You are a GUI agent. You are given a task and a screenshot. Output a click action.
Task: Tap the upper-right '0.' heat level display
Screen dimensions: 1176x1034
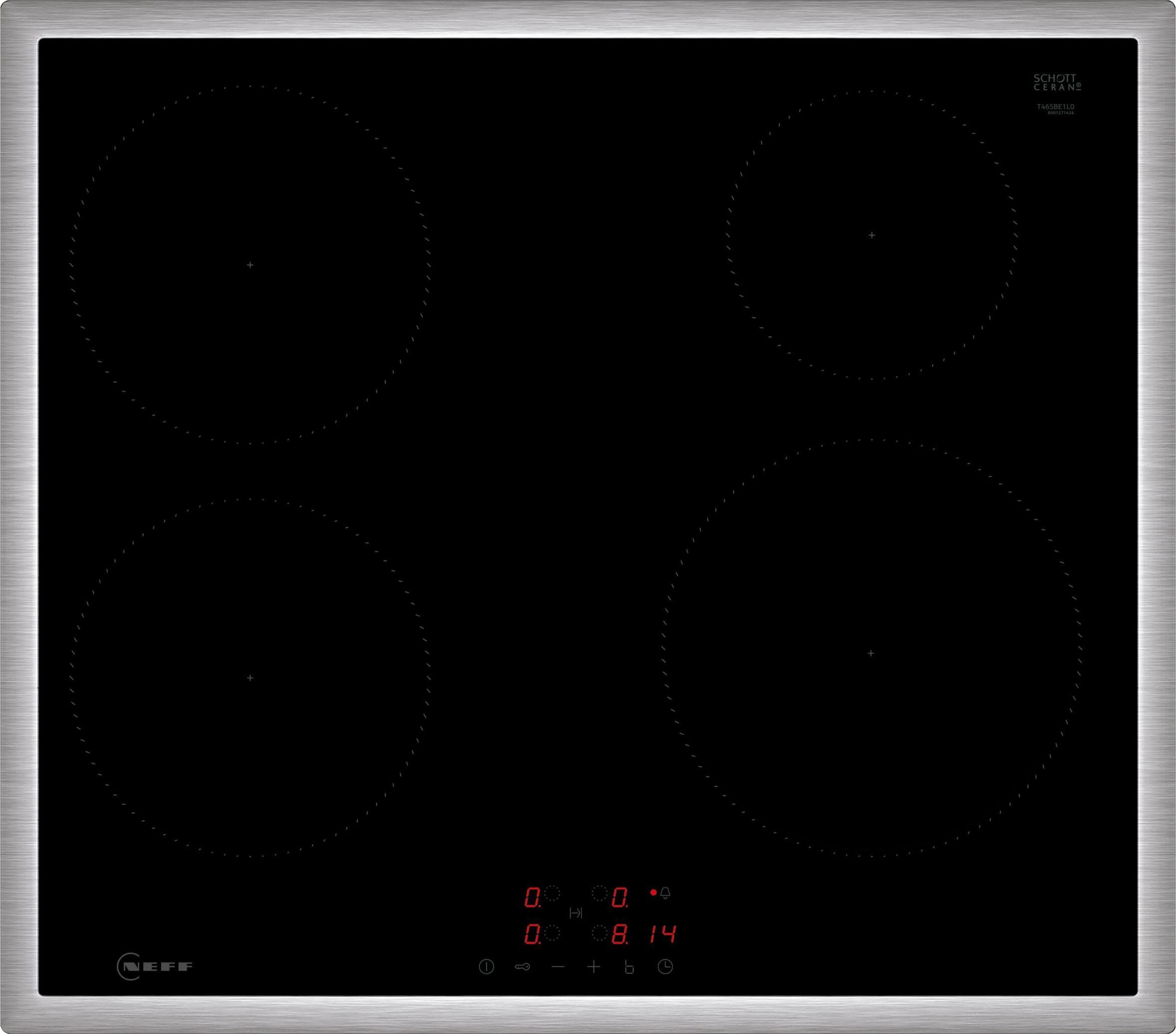619,897
